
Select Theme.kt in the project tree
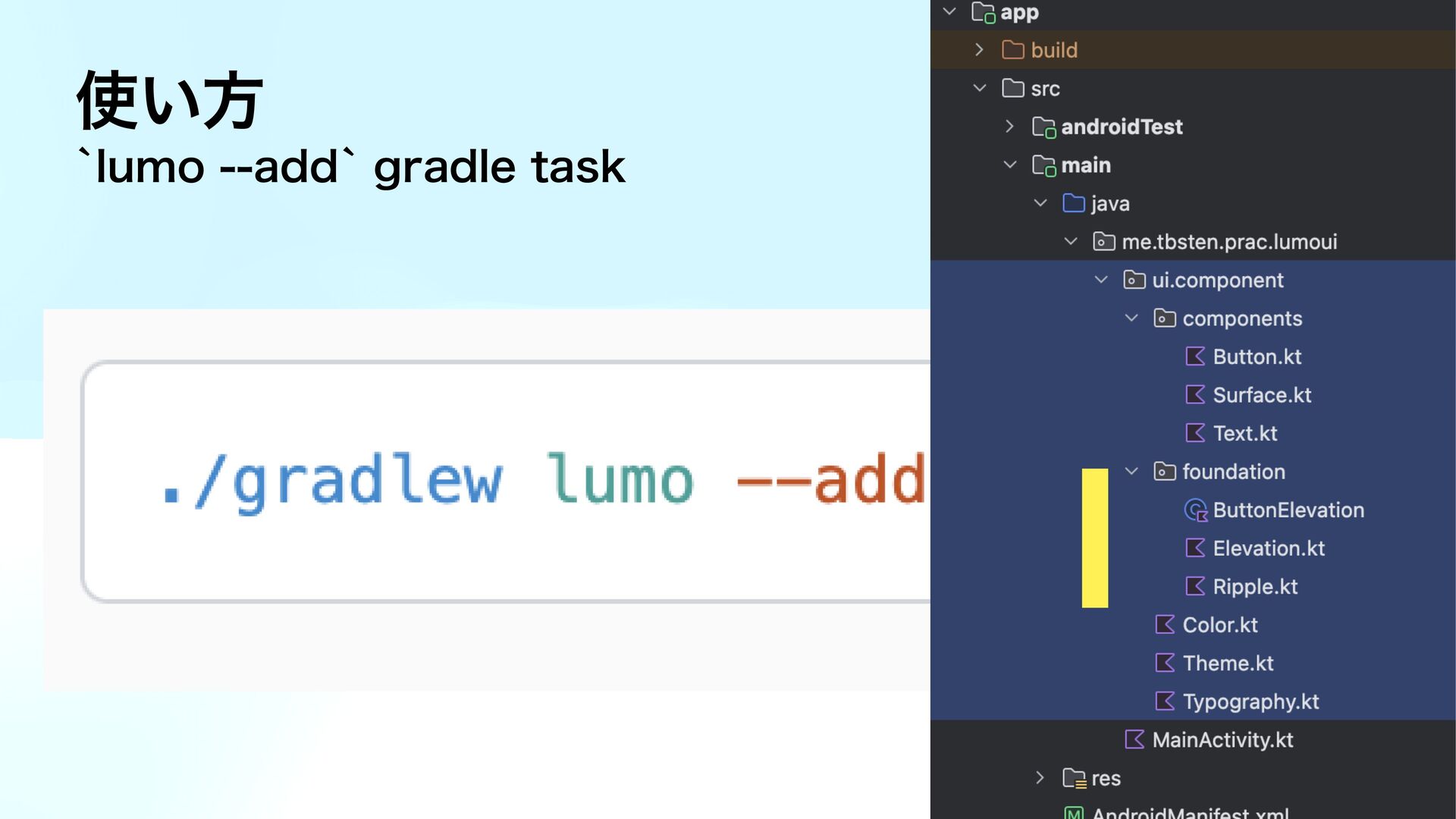point(1228,664)
